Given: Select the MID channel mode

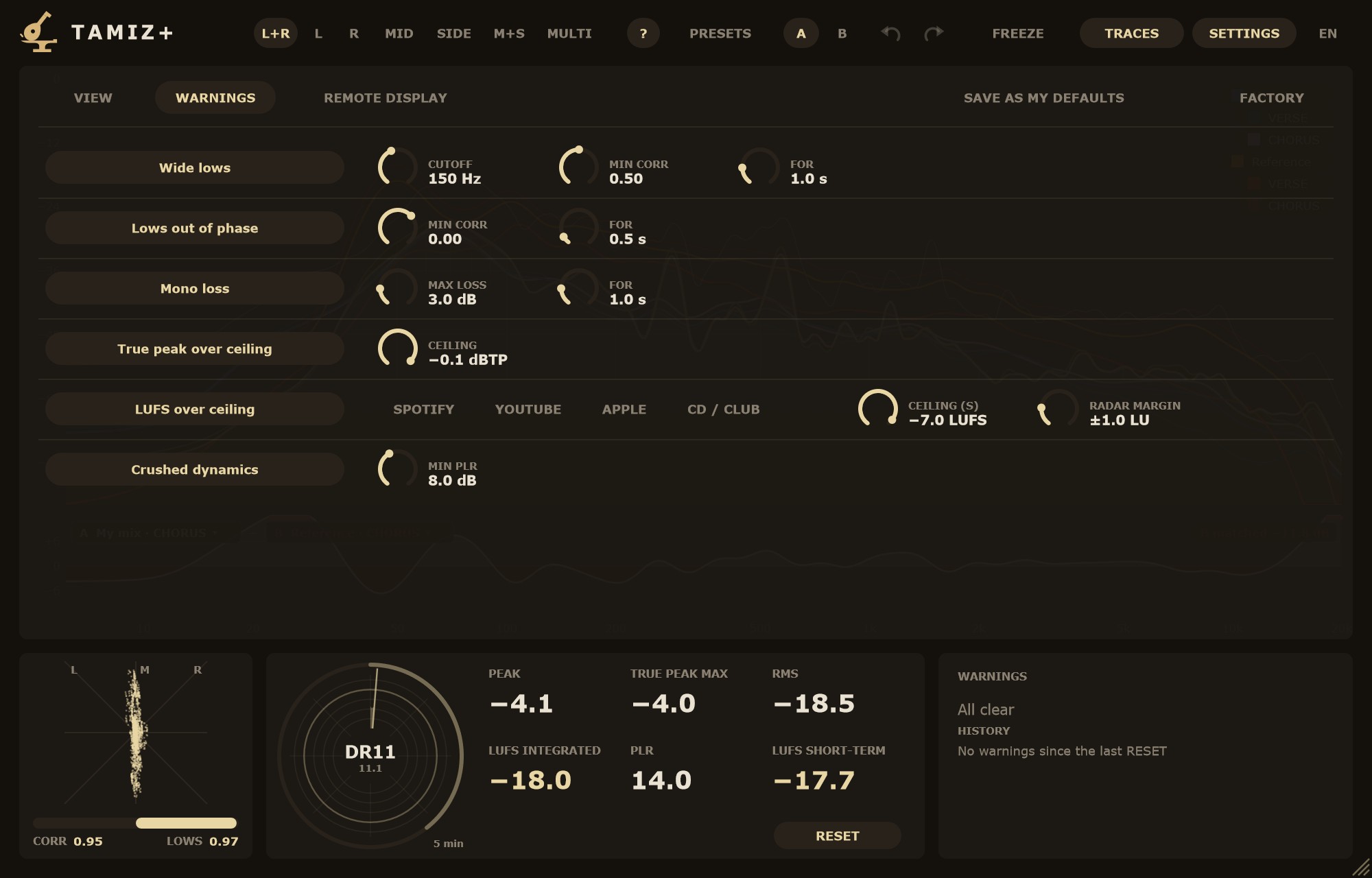Looking at the screenshot, I should point(399,33).
